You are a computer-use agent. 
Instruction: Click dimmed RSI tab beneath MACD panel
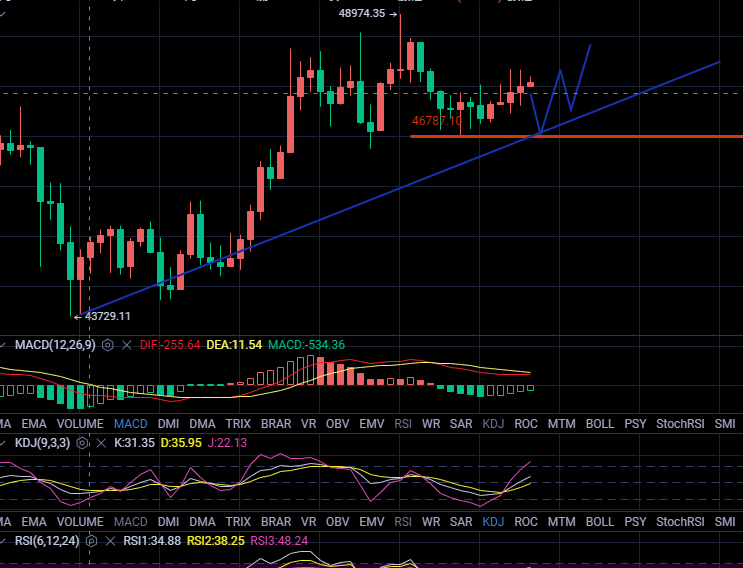click(403, 424)
